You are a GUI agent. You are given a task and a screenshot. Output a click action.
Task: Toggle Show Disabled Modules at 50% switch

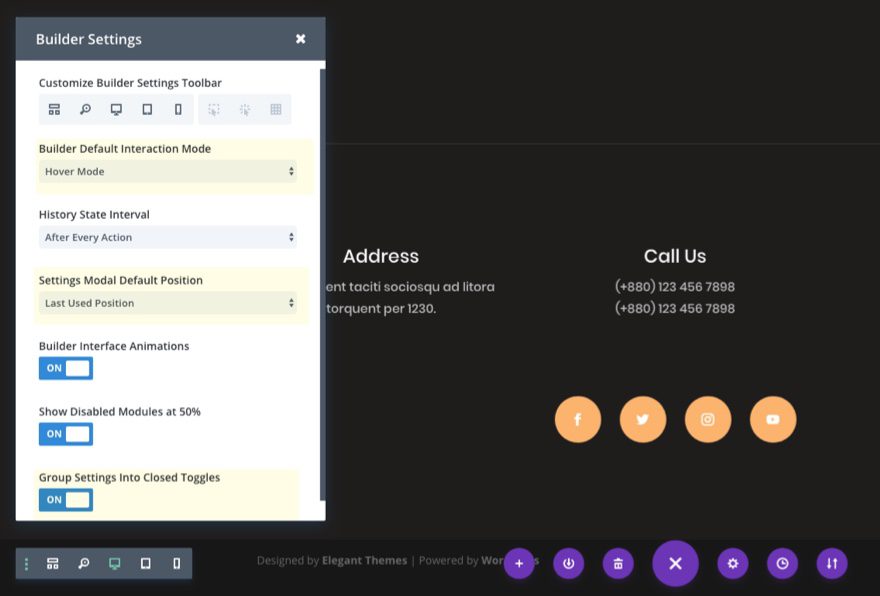pos(66,434)
